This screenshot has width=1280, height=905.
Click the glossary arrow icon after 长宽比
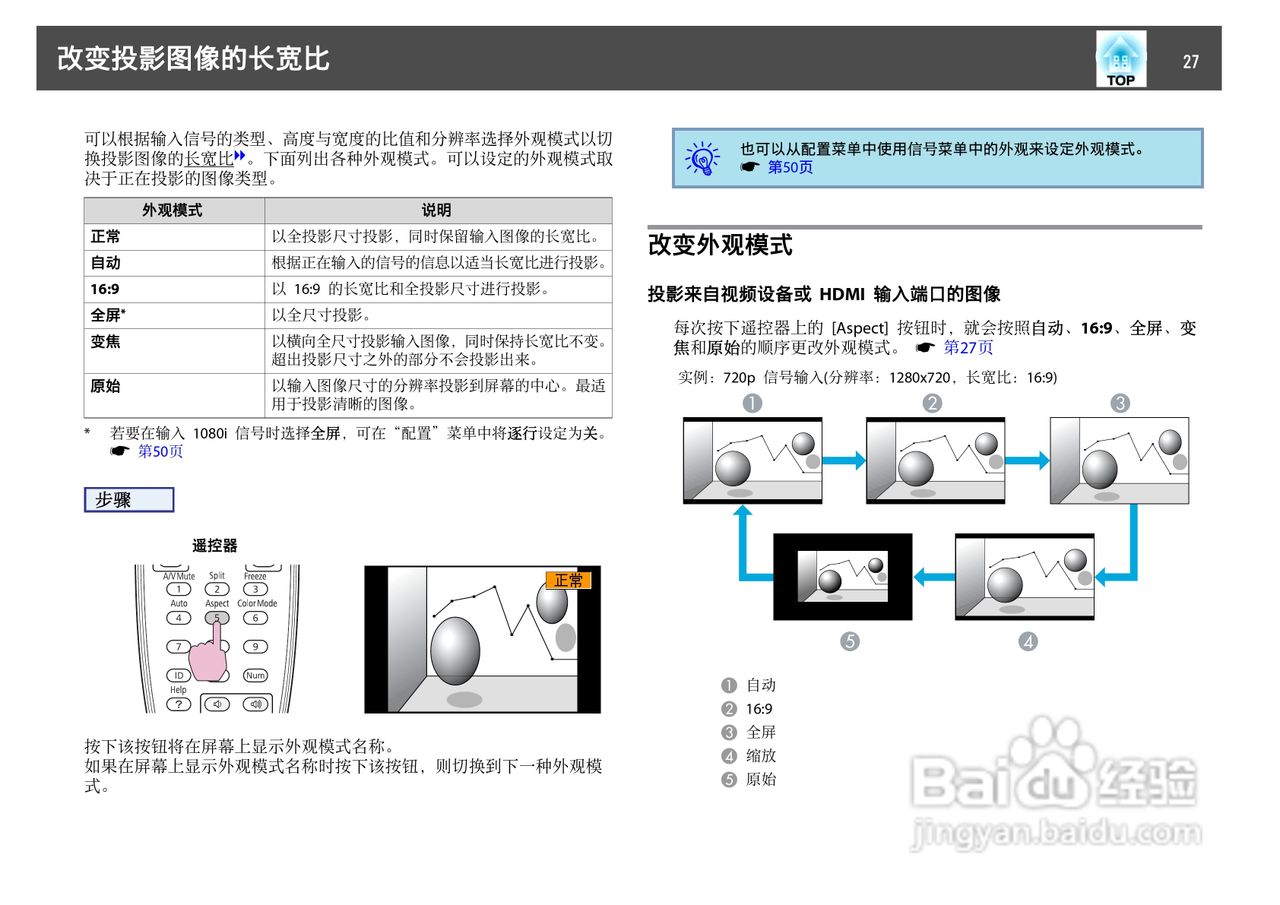coord(239,156)
